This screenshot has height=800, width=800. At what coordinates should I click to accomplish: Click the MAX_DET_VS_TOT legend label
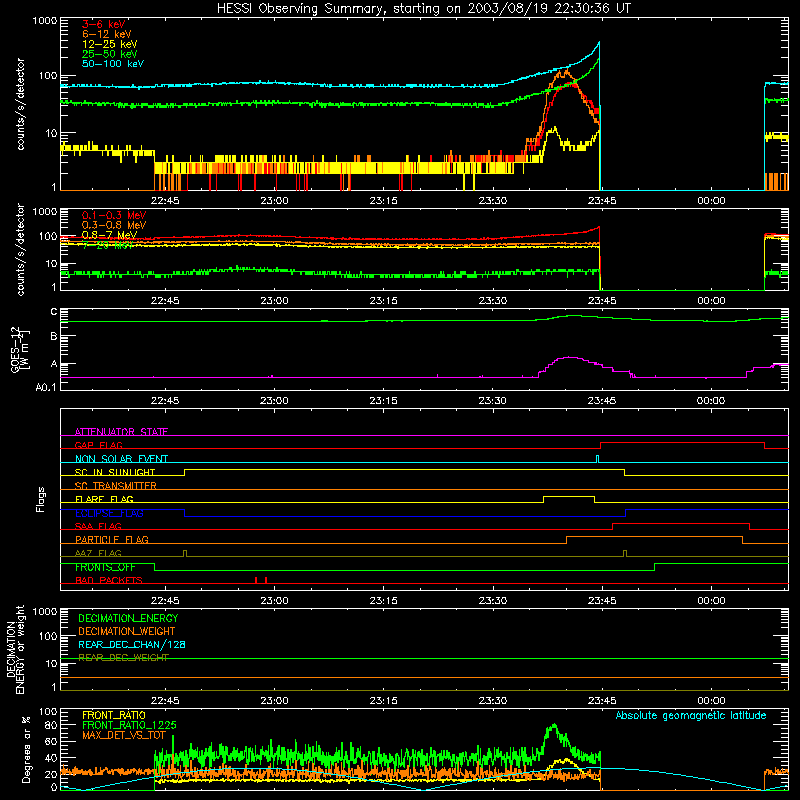[x=123, y=735]
